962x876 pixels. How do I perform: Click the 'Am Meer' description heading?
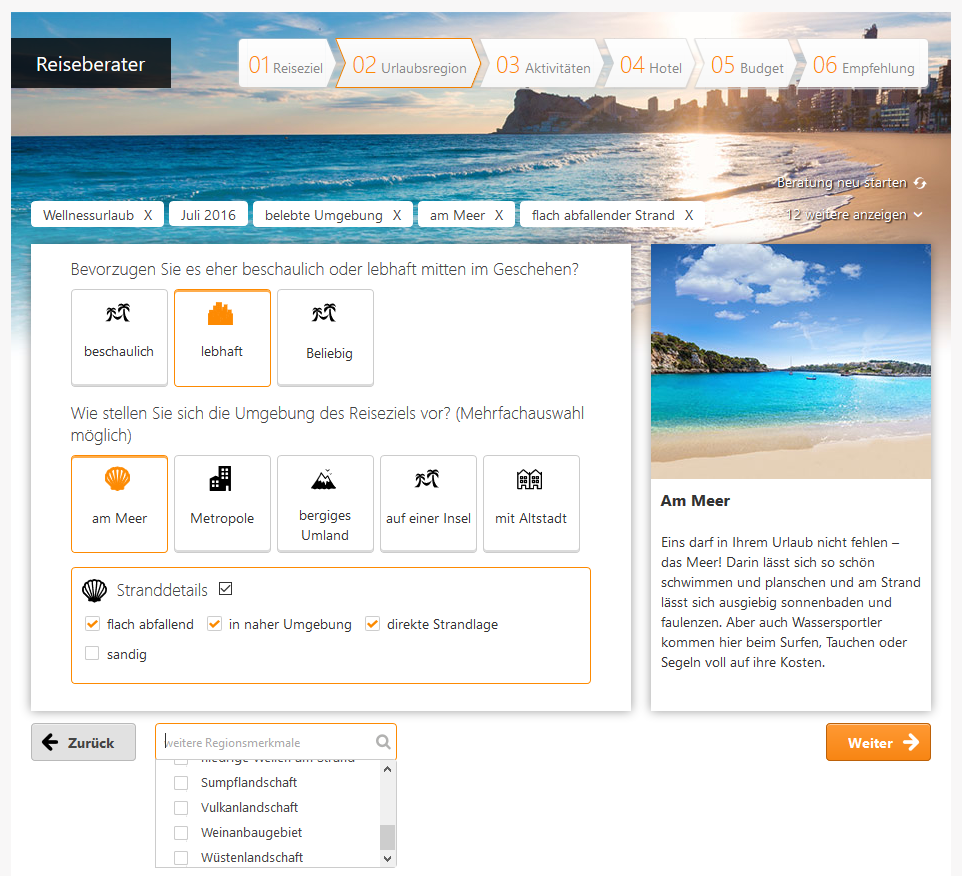click(695, 501)
